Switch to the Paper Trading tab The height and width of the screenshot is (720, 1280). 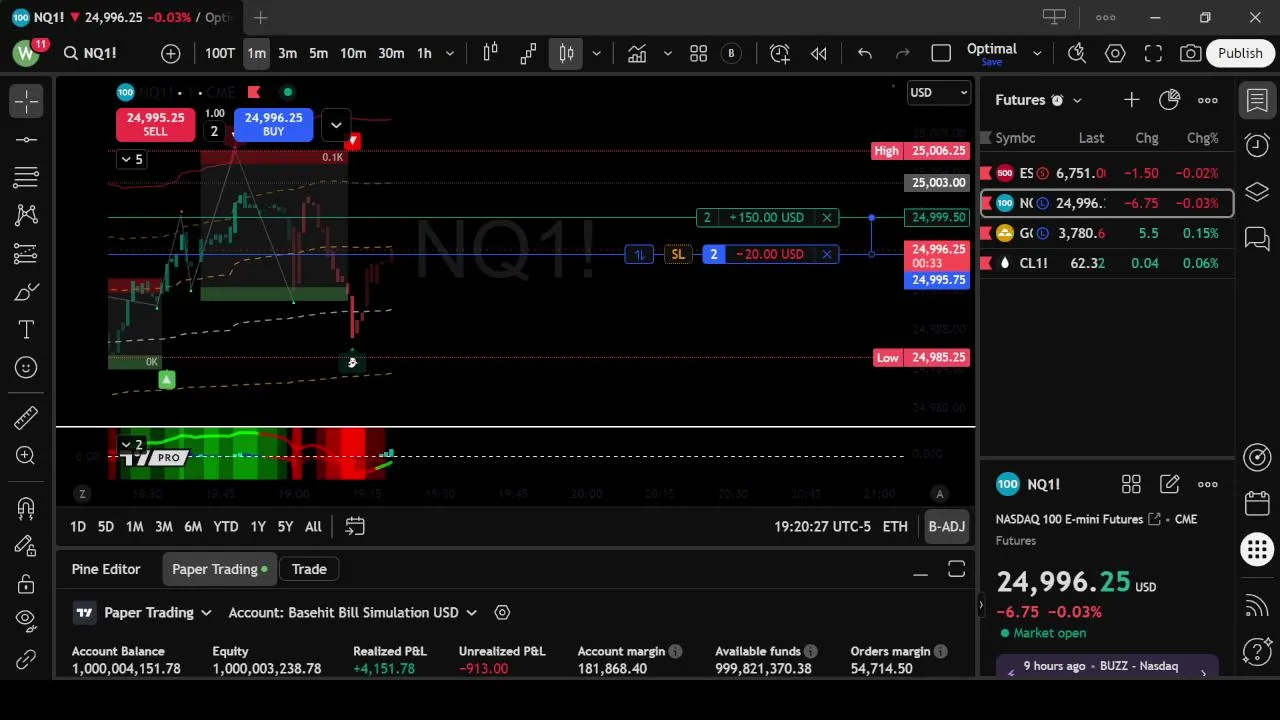219,569
